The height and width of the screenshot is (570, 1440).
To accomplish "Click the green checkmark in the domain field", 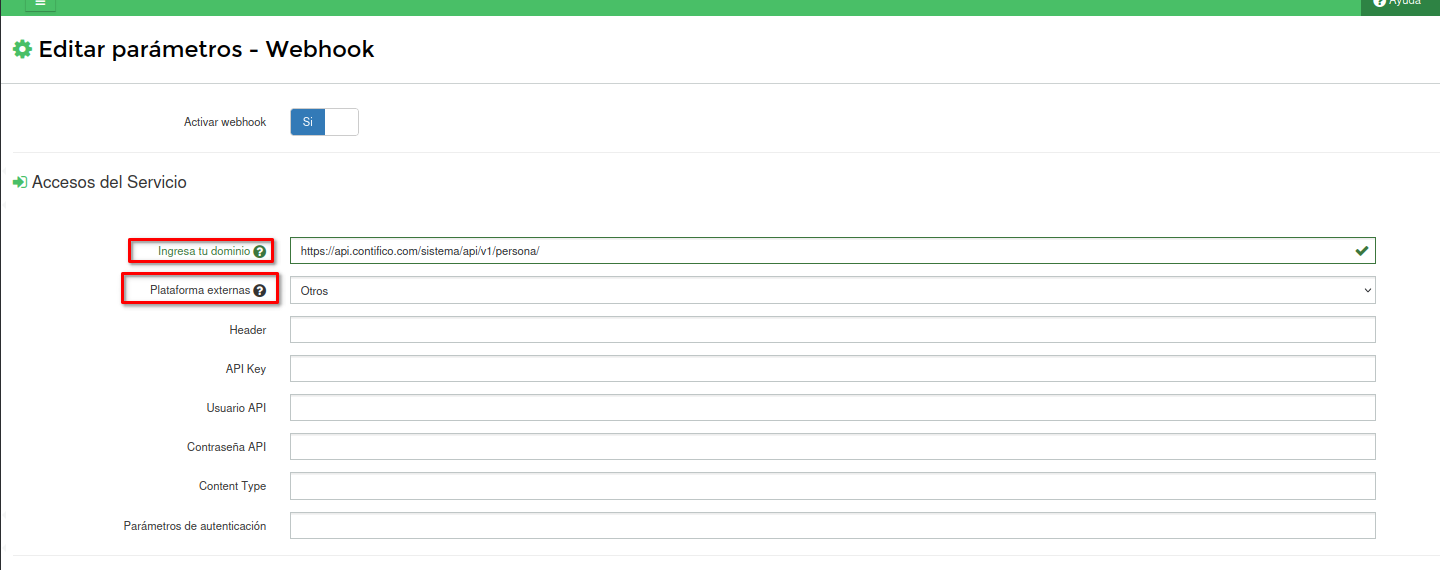I will pyautogui.click(x=1361, y=251).
